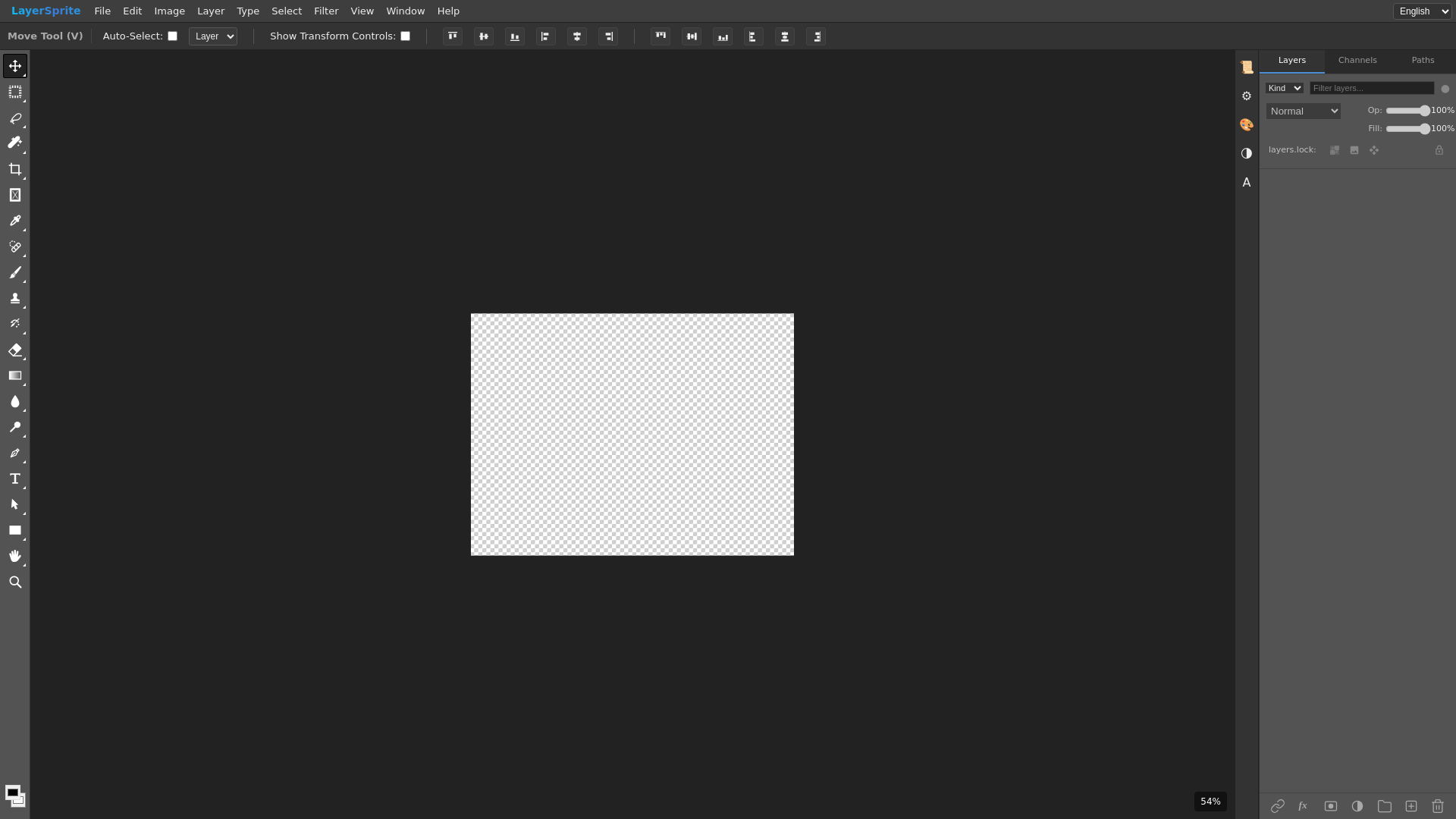Select the Eraser tool
Image resolution: width=1456 pixels, height=819 pixels.
tap(15, 350)
